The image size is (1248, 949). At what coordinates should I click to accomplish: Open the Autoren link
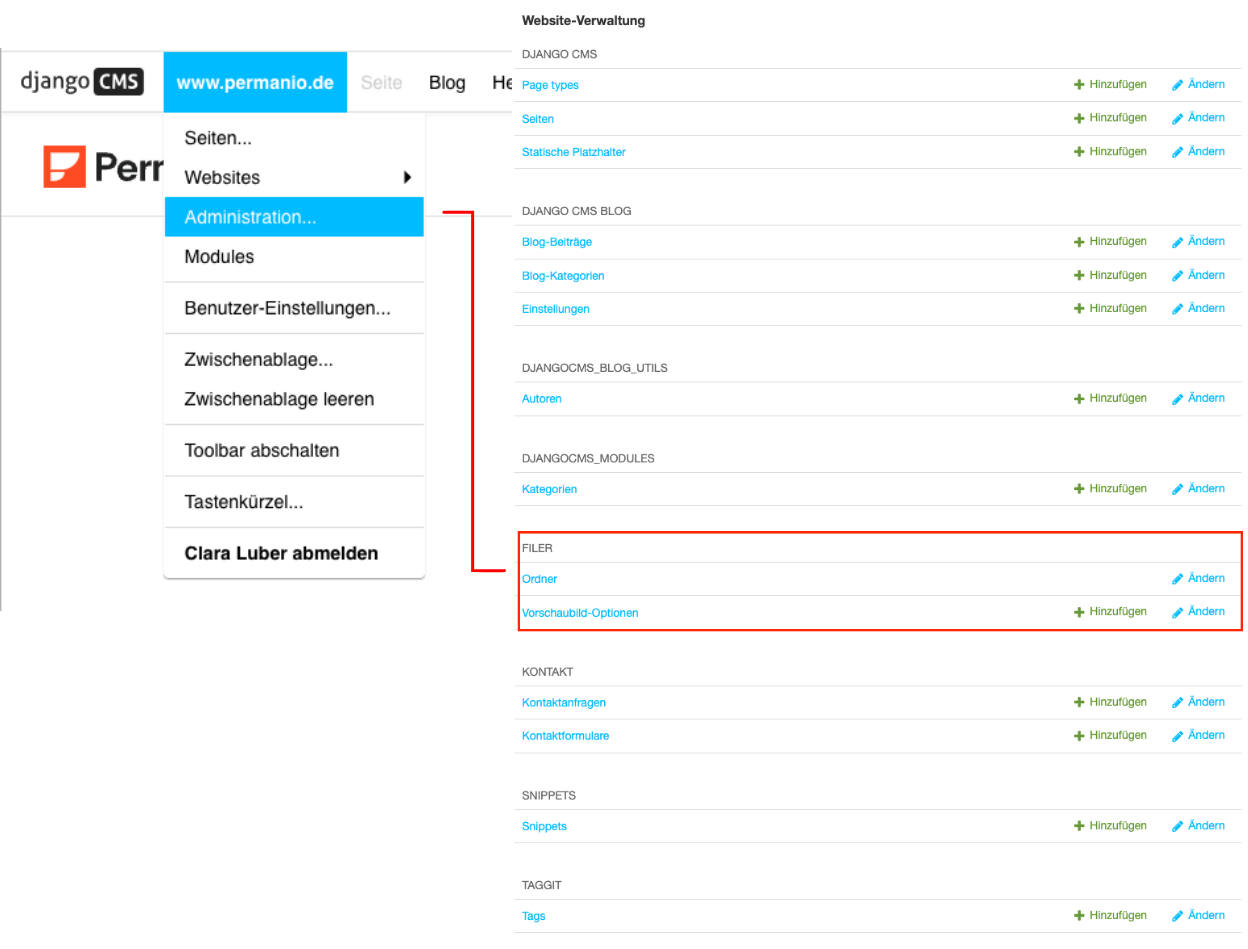coord(542,399)
